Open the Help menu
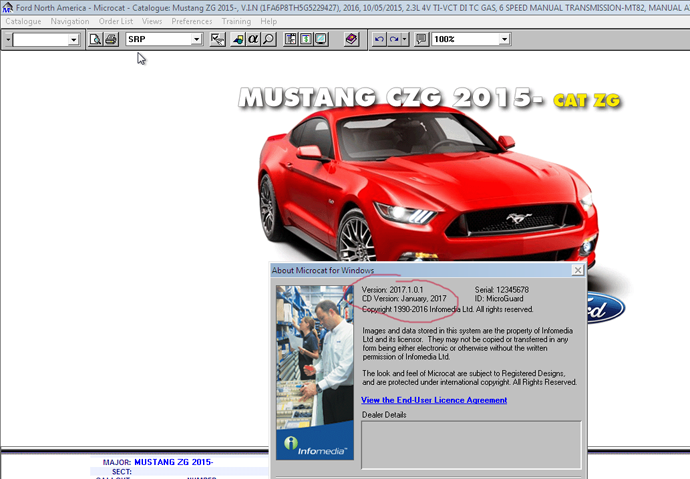The height and width of the screenshot is (479, 690). pyautogui.click(x=268, y=21)
